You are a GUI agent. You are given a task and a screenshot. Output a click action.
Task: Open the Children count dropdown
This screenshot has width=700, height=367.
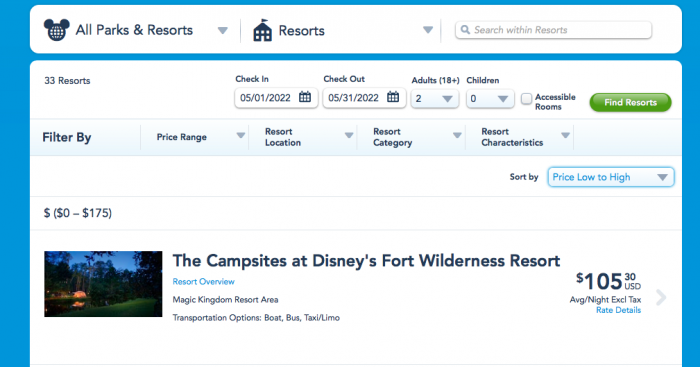click(490, 99)
